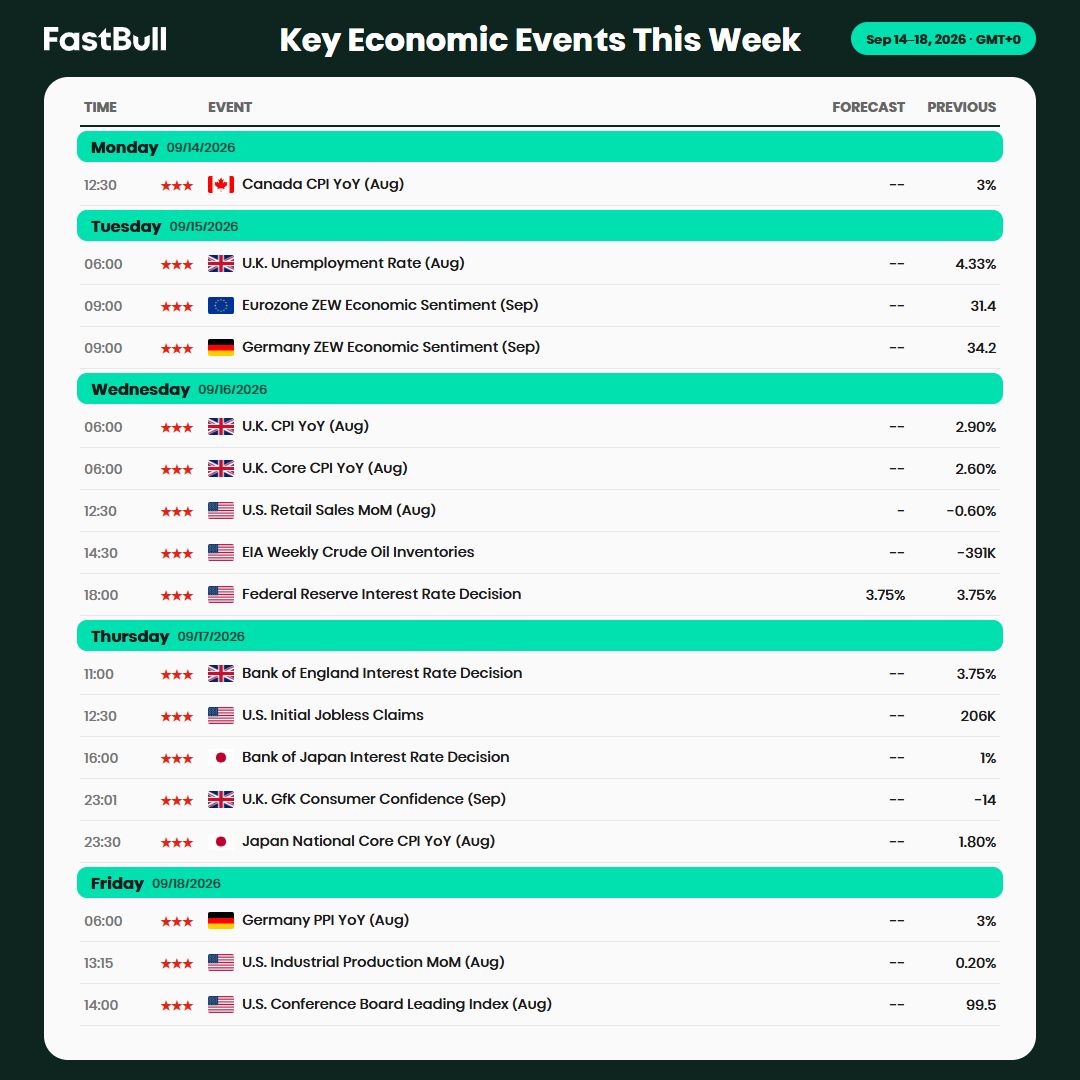Viewport: 1080px width, 1080px height.
Task: Click the Canada flag icon beside CPI YoY
Action: coord(220,185)
